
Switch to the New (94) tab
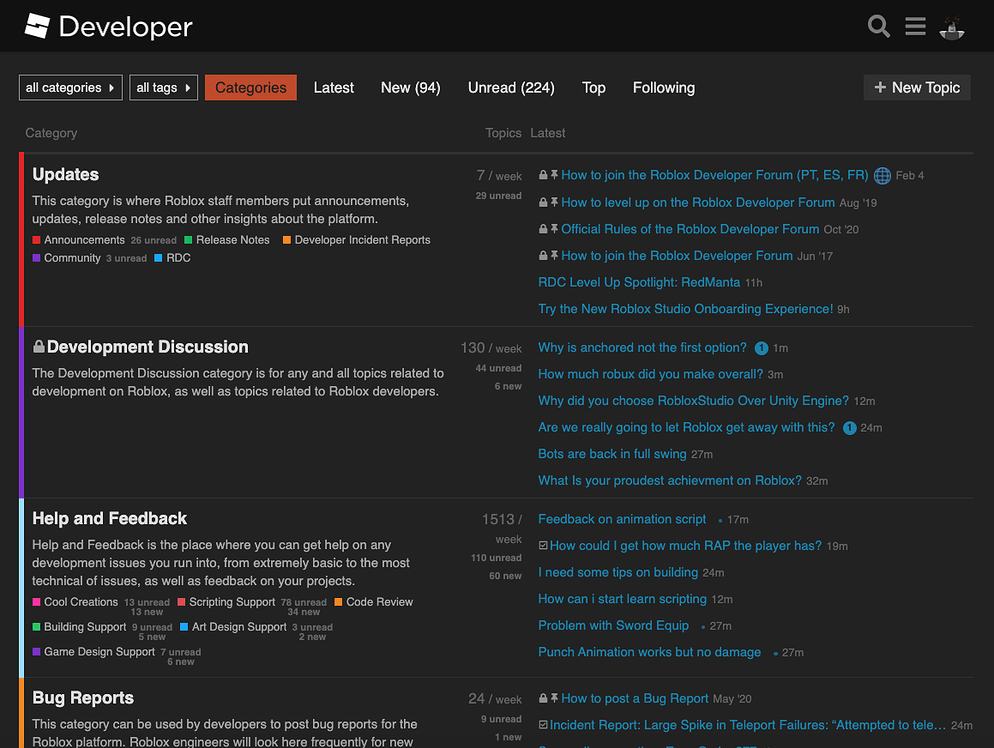point(410,87)
